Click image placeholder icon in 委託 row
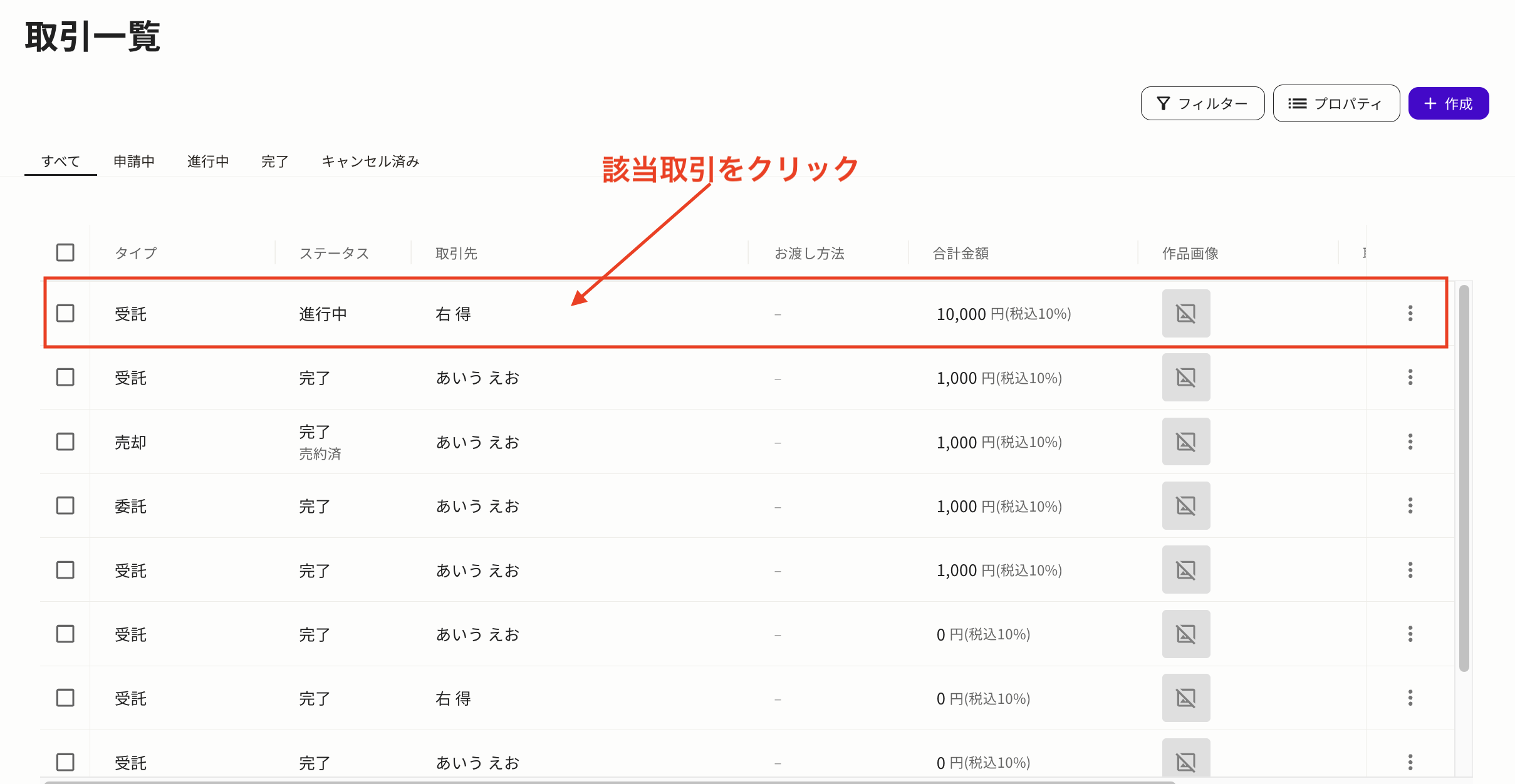 coord(1185,505)
